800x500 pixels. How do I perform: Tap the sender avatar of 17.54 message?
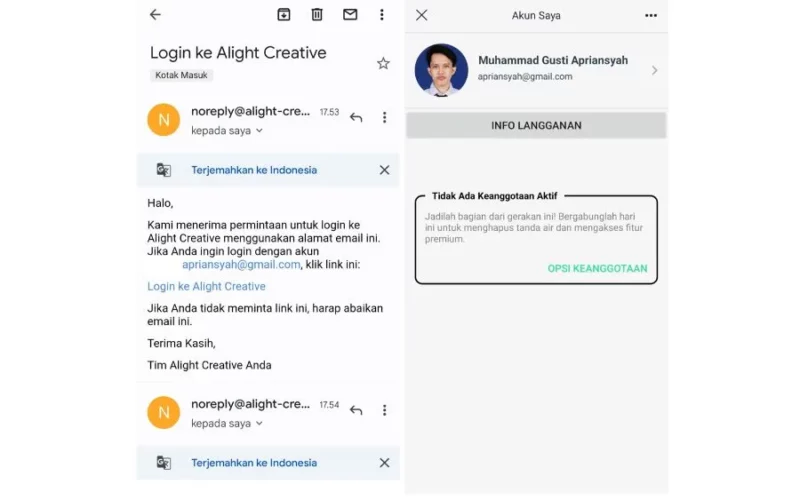coord(164,412)
